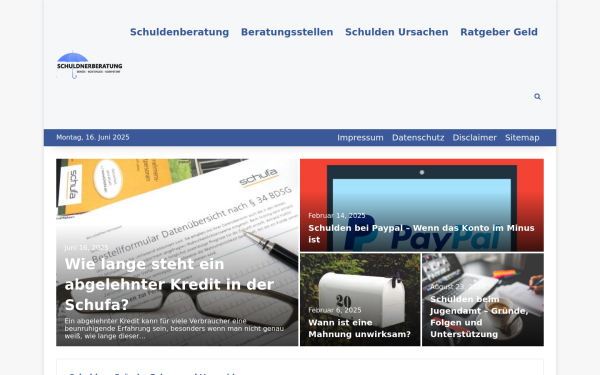This screenshot has height=375, width=600.
Task: Open article Schulden bei Paypal
Action: pyautogui.click(x=421, y=234)
